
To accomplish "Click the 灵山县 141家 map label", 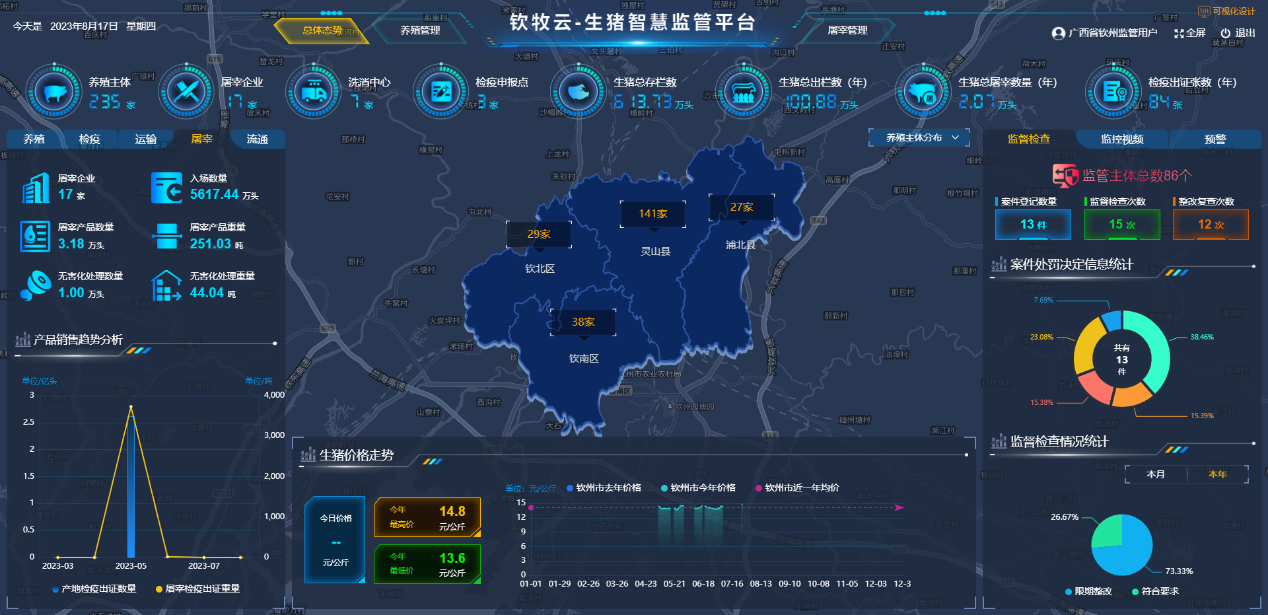I will (653, 214).
